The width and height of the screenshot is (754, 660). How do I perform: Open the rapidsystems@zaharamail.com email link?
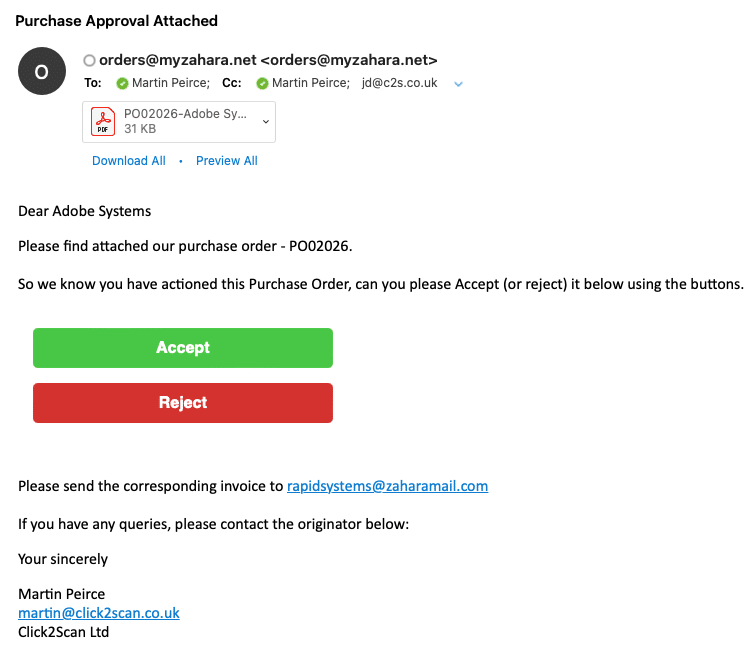[x=388, y=486]
